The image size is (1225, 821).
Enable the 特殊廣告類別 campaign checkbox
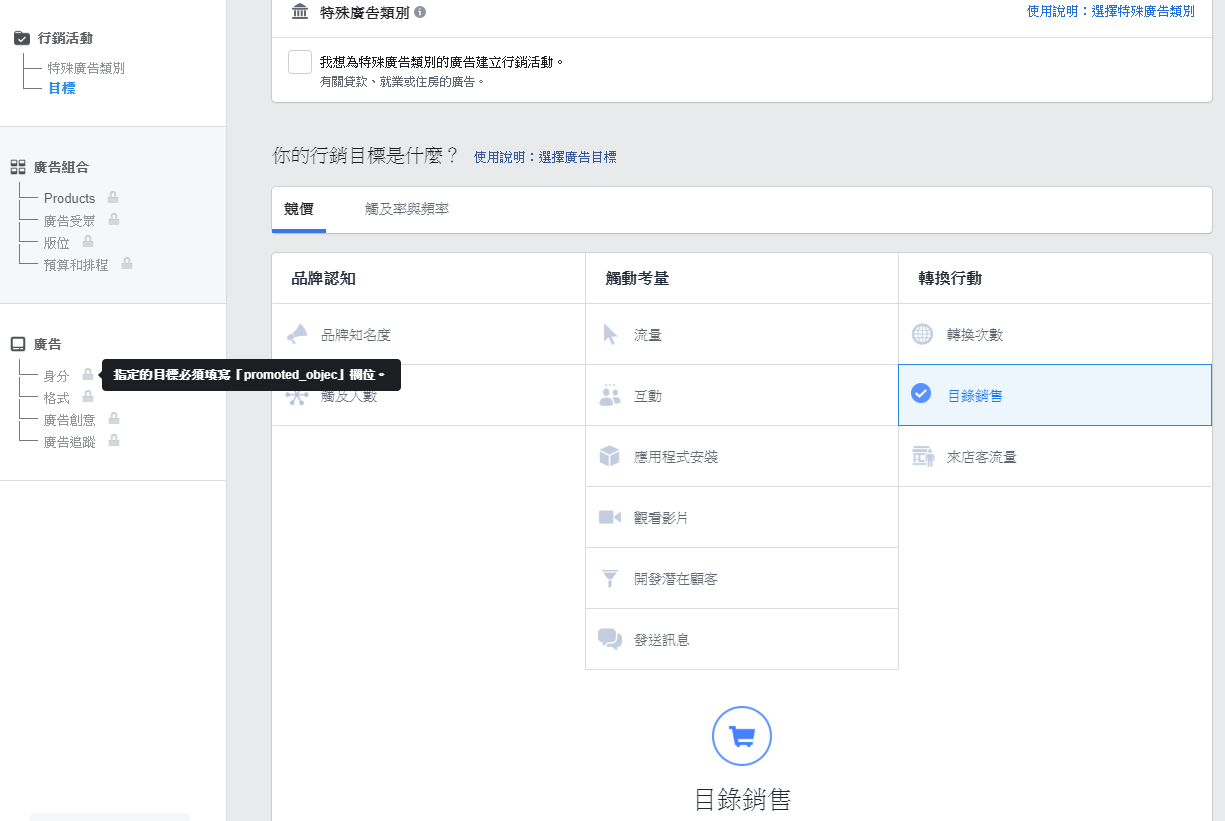[x=299, y=61]
